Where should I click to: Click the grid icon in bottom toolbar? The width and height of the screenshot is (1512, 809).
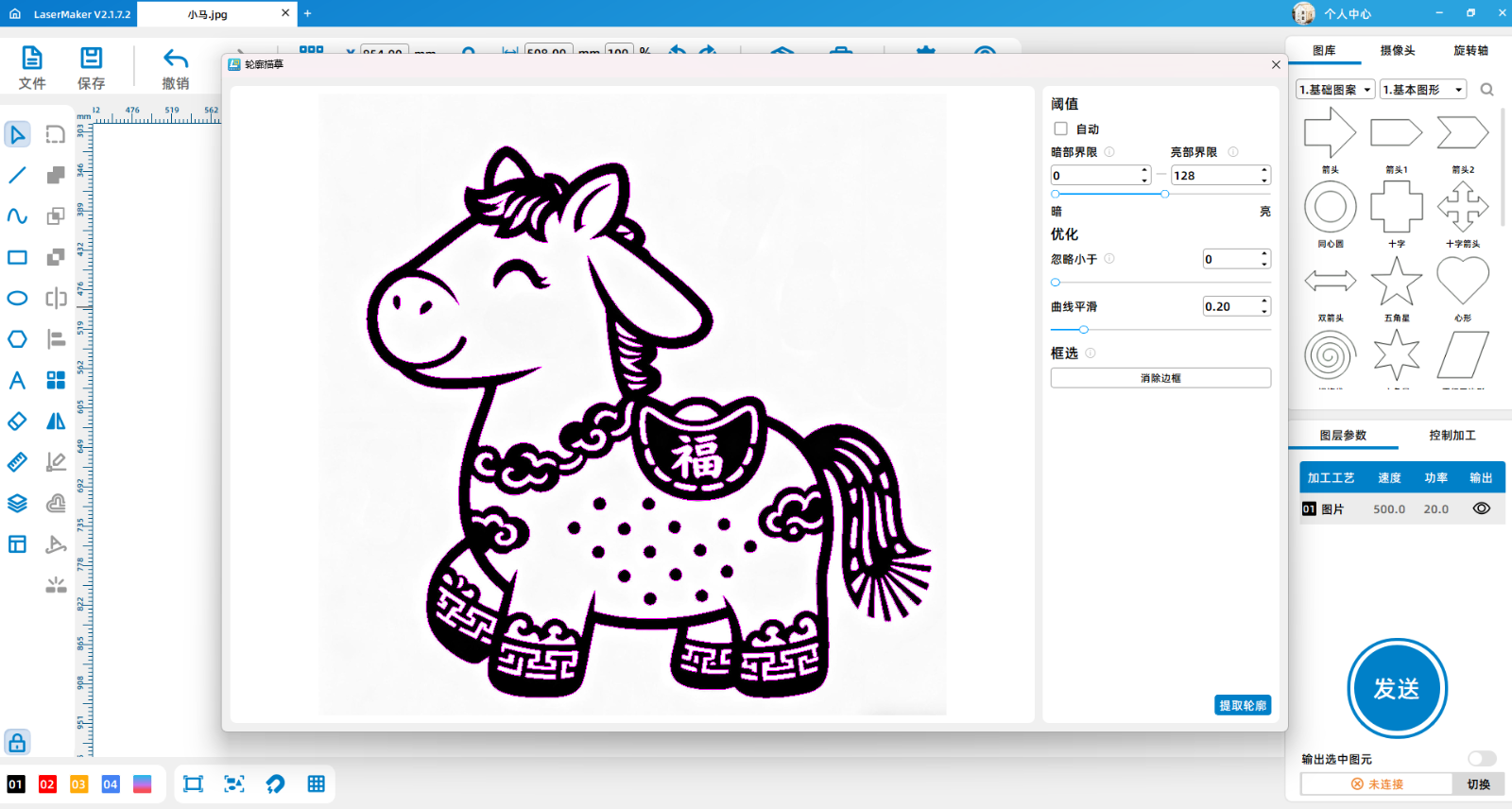[x=316, y=783]
